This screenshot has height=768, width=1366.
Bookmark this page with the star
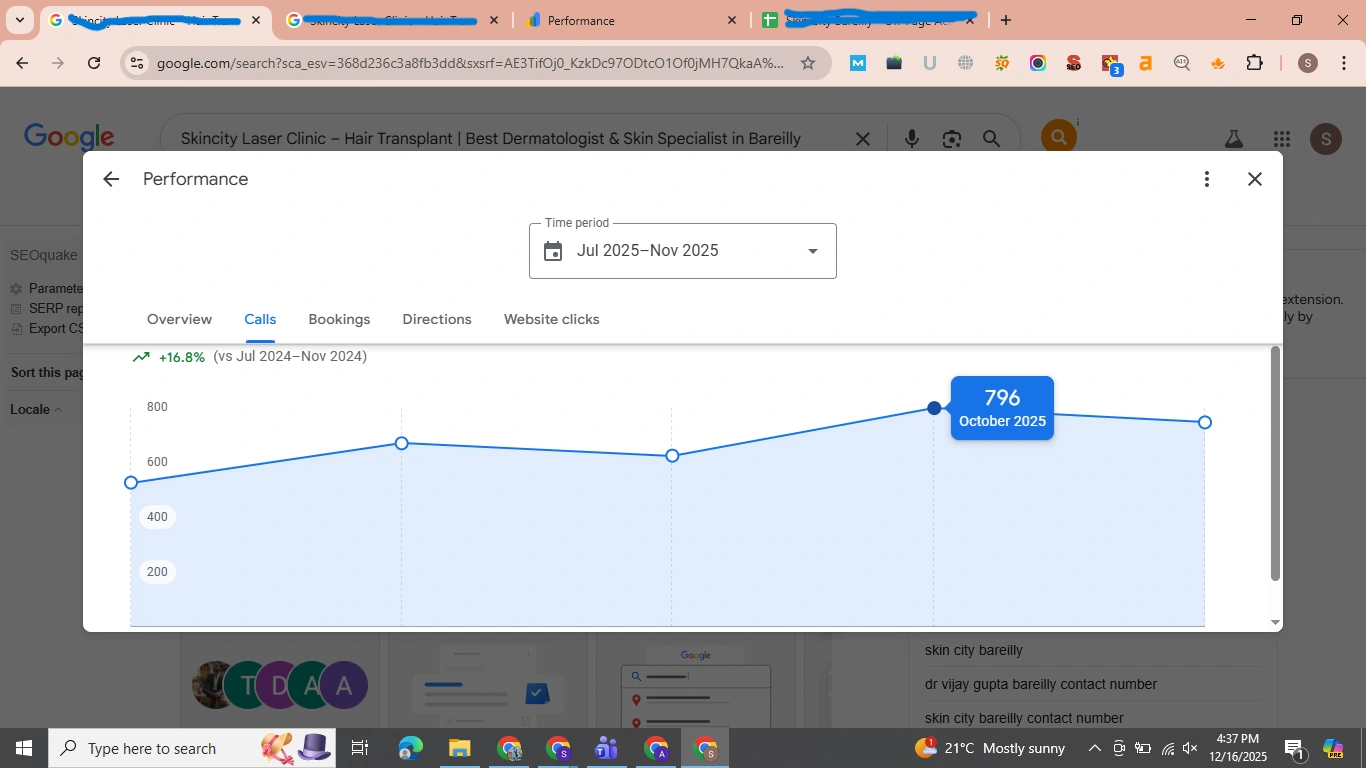point(808,63)
